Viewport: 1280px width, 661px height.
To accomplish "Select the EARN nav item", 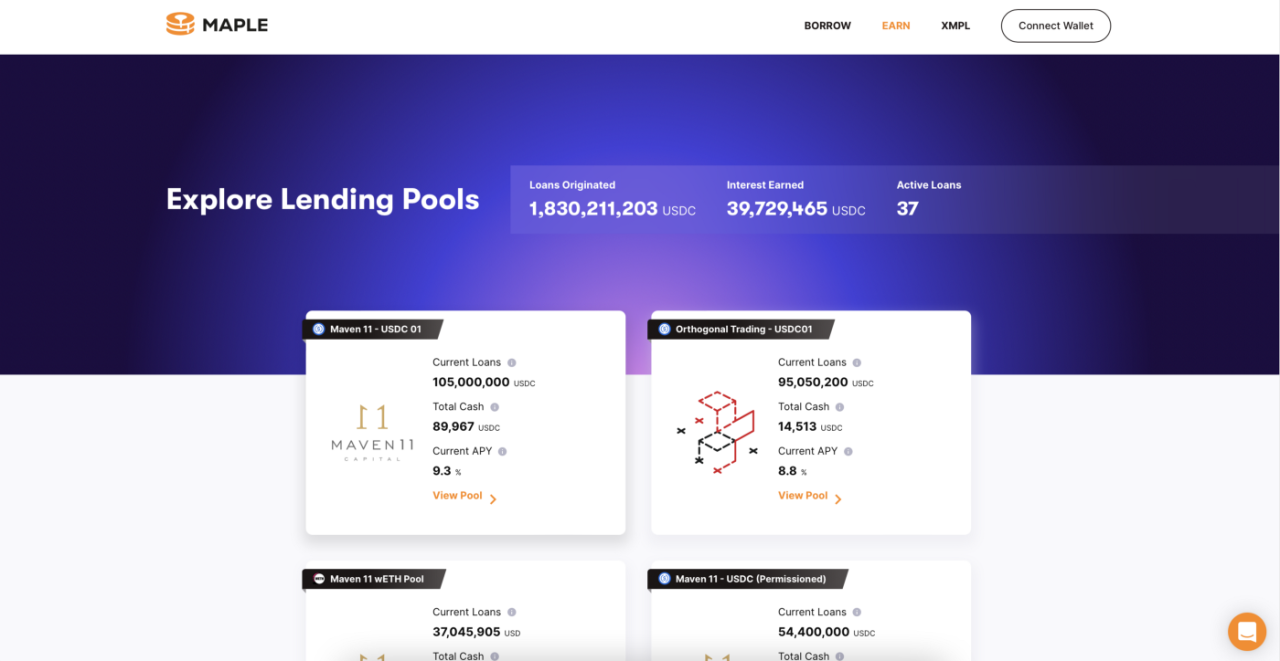I will (x=896, y=26).
